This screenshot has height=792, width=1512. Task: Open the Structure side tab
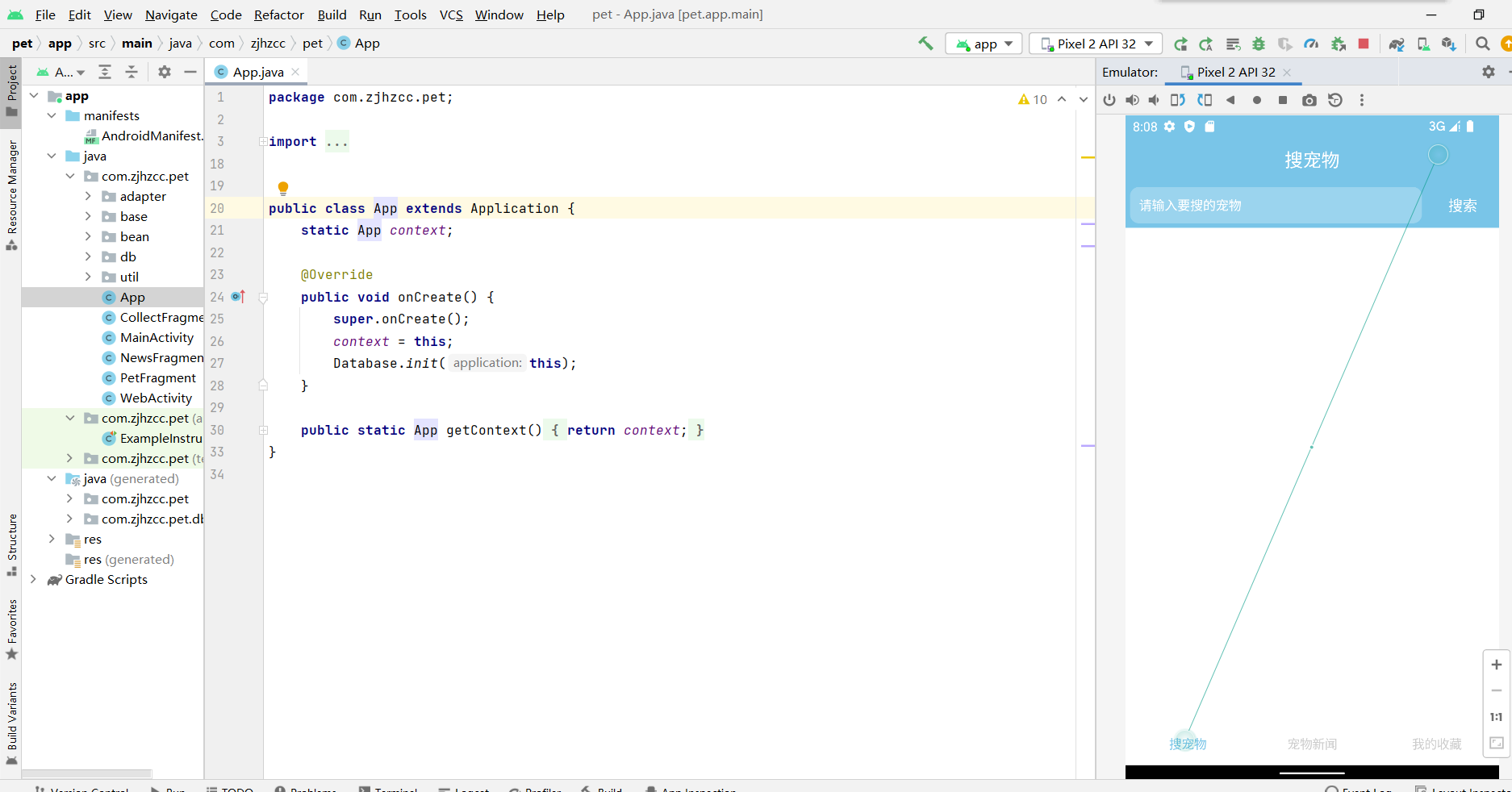(11, 544)
